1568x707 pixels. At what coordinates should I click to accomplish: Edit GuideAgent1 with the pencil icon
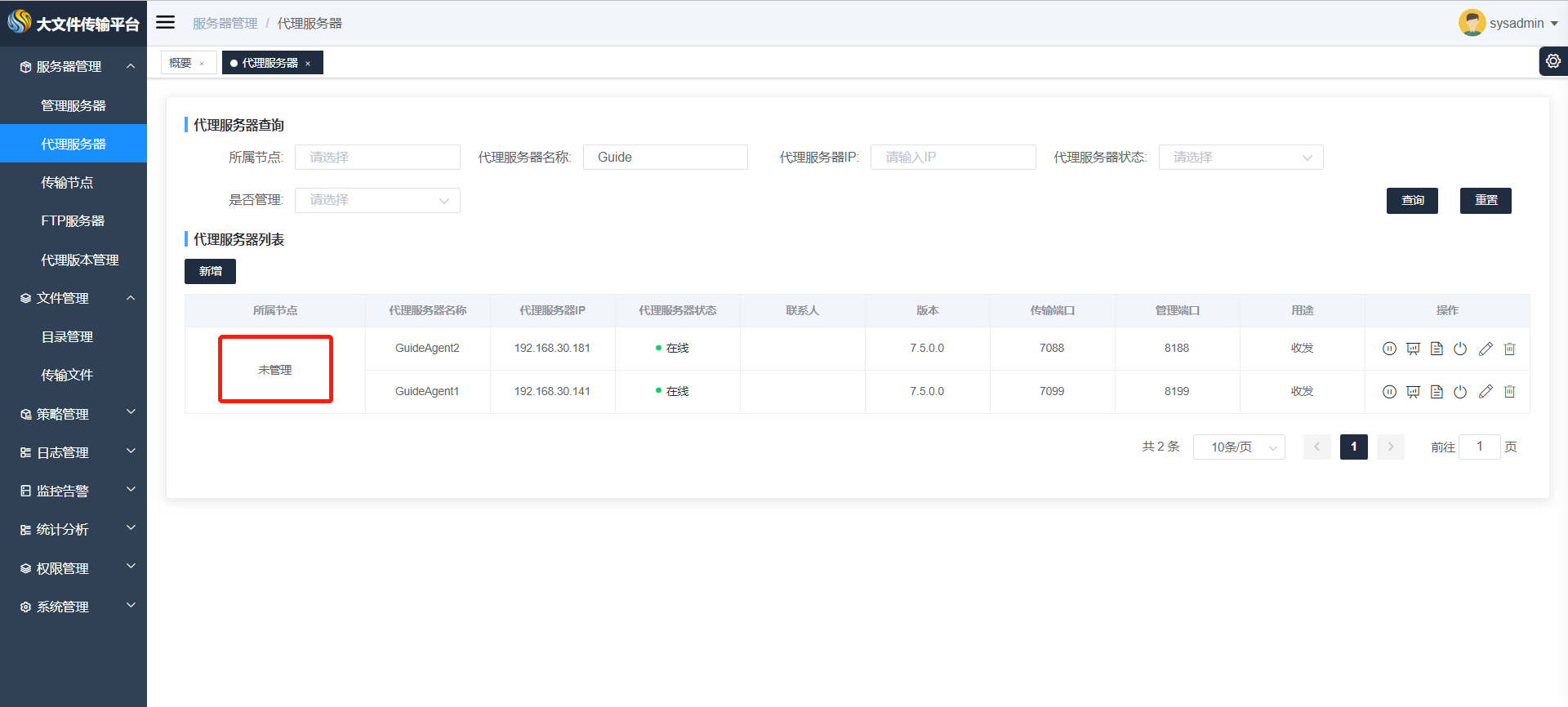click(1486, 392)
